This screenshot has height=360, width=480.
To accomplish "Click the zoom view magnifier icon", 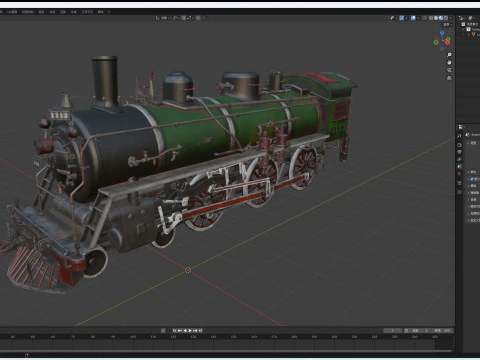I will [449, 54].
